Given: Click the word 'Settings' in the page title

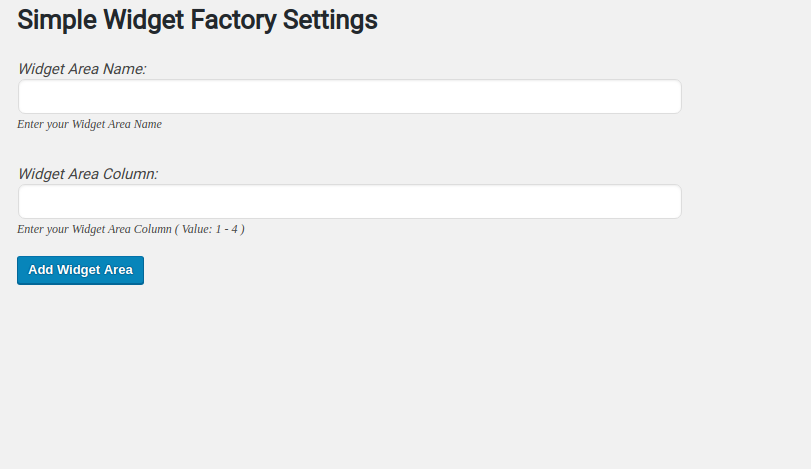Looking at the screenshot, I should tap(330, 20).
